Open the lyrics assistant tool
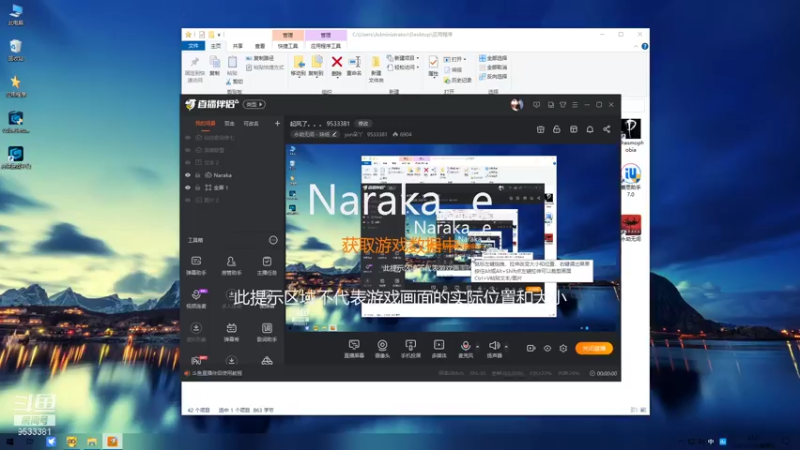800x450 pixels. pyautogui.click(x=267, y=332)
